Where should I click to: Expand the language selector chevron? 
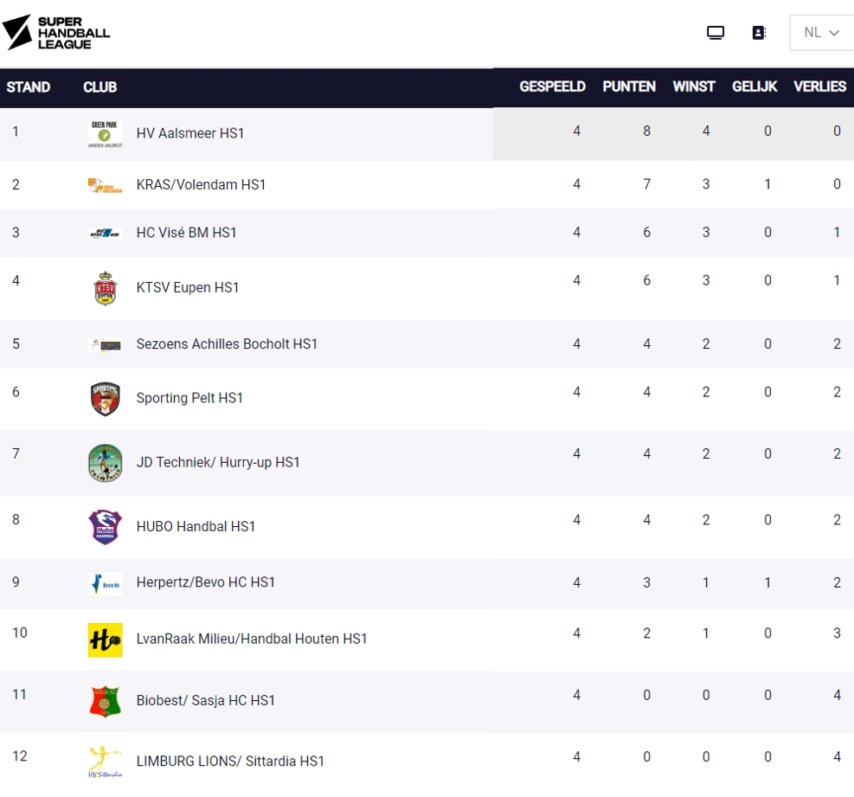point(833,32)
